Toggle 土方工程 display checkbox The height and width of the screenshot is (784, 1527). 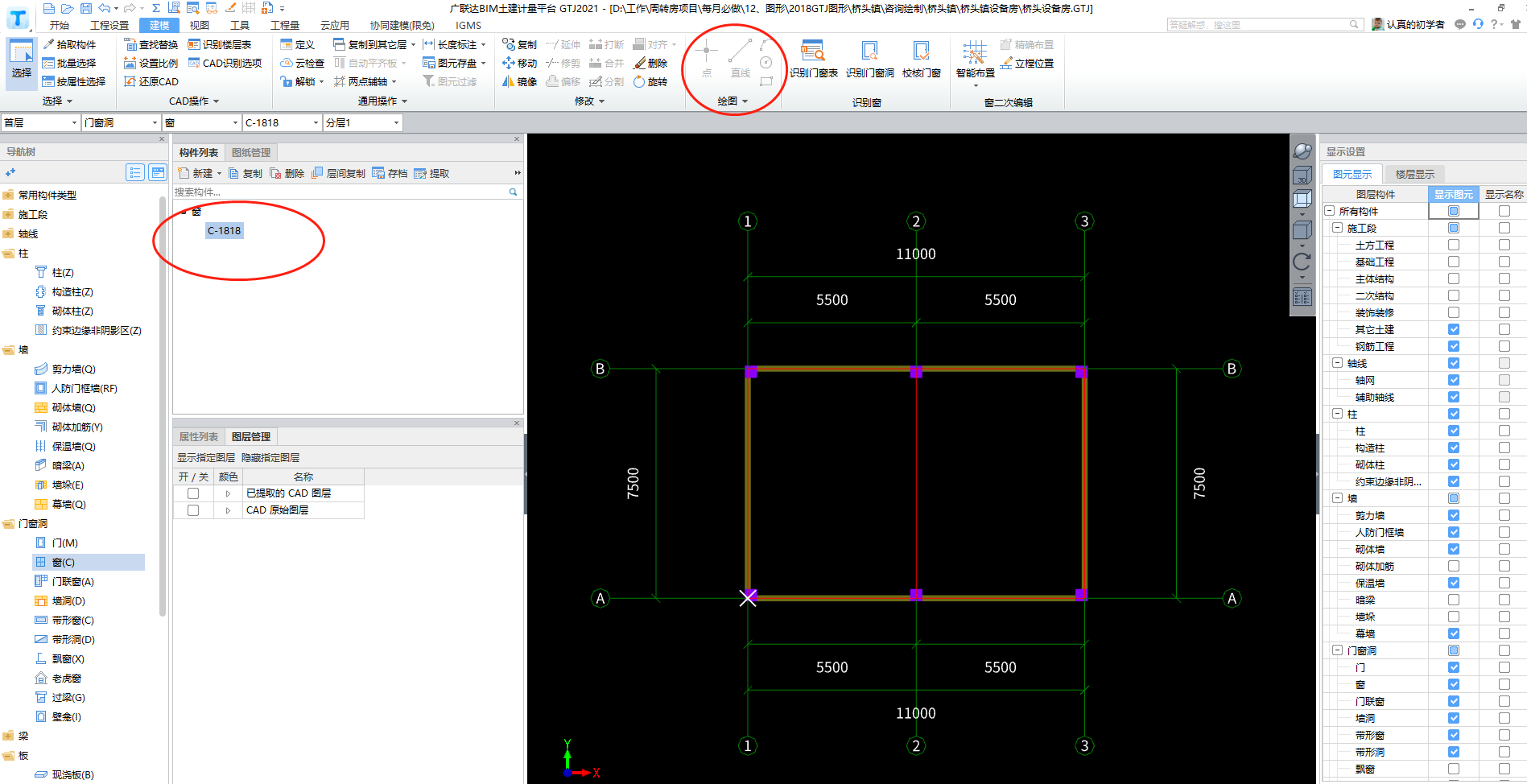(1454, 245)
